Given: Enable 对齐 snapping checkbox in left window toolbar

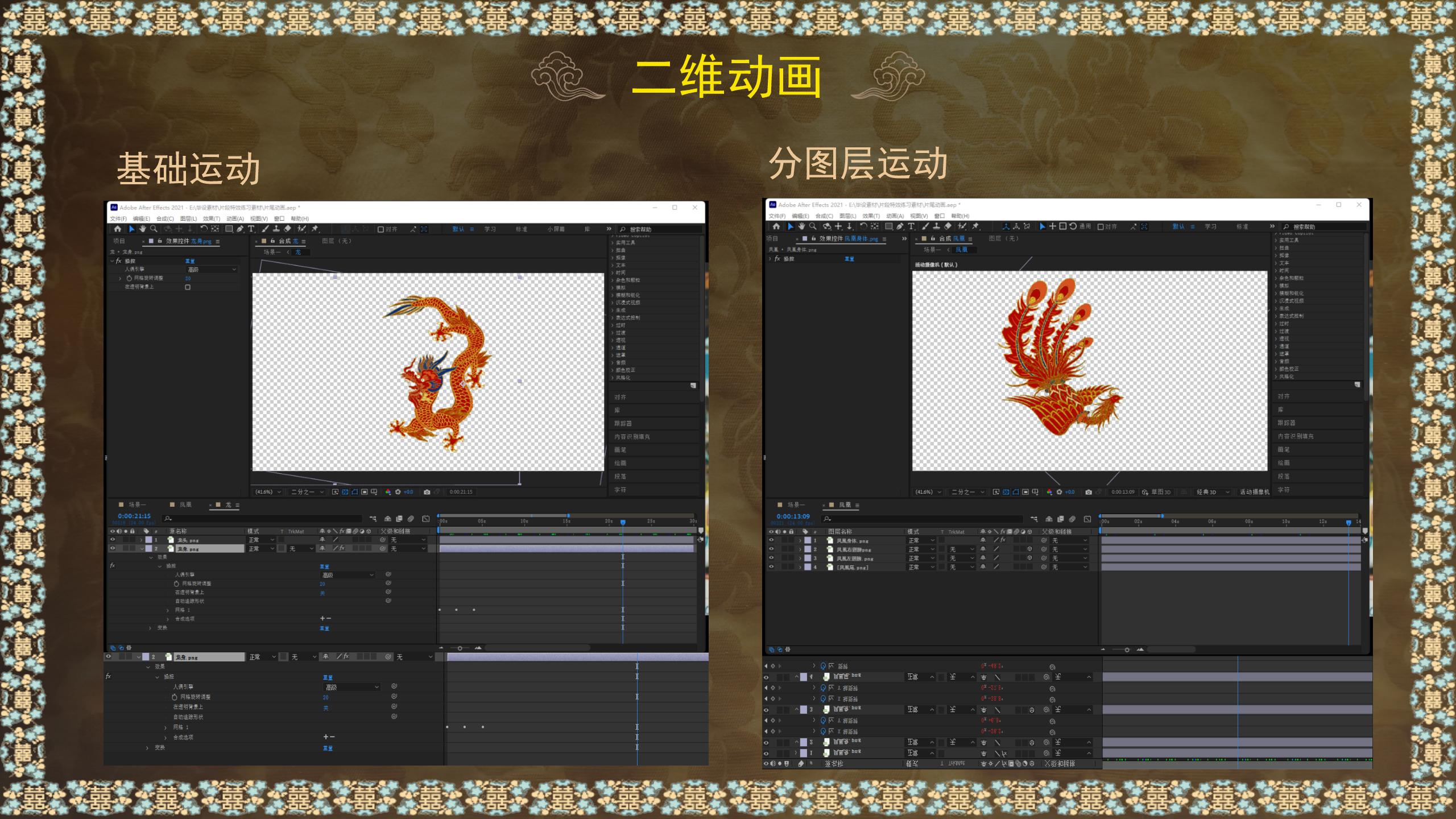Looking at the screenshot, I should 380,229.
